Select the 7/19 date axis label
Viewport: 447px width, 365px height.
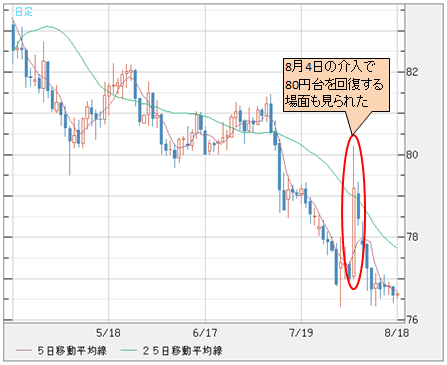pos(301,333)
